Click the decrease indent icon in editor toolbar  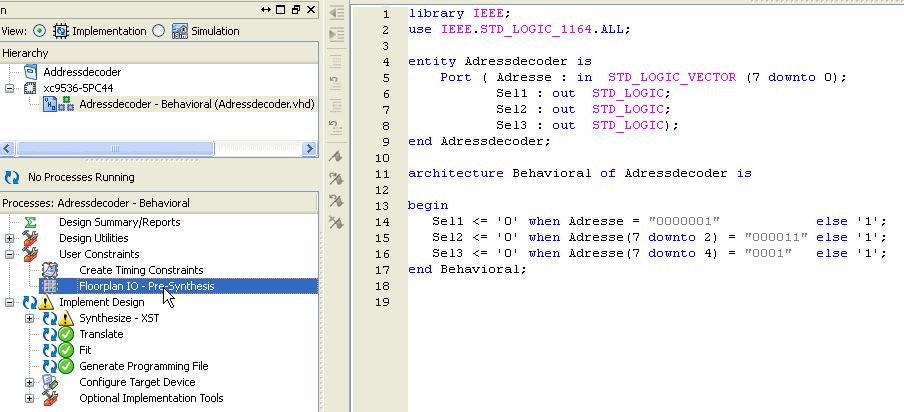(x=336, y=13)
